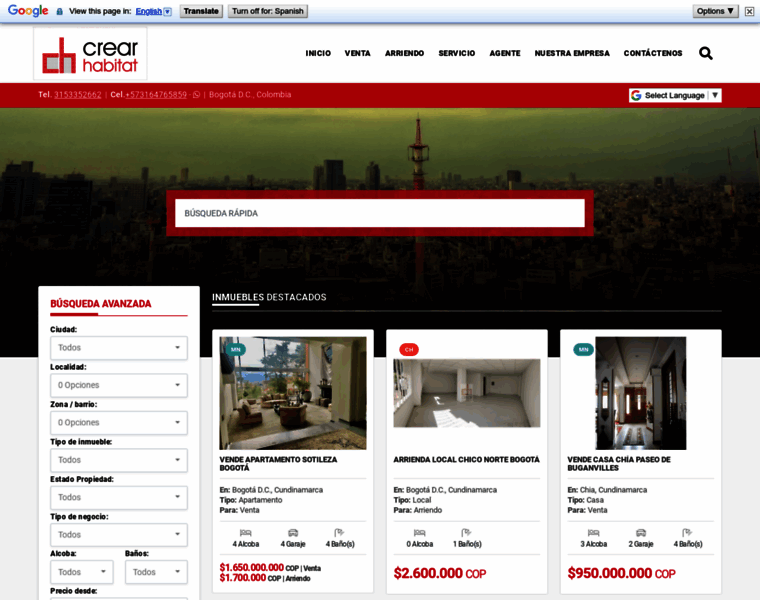Open the search magnifier icon in header
Viewport: 760px width, 600px height.
tap(706, 53)
